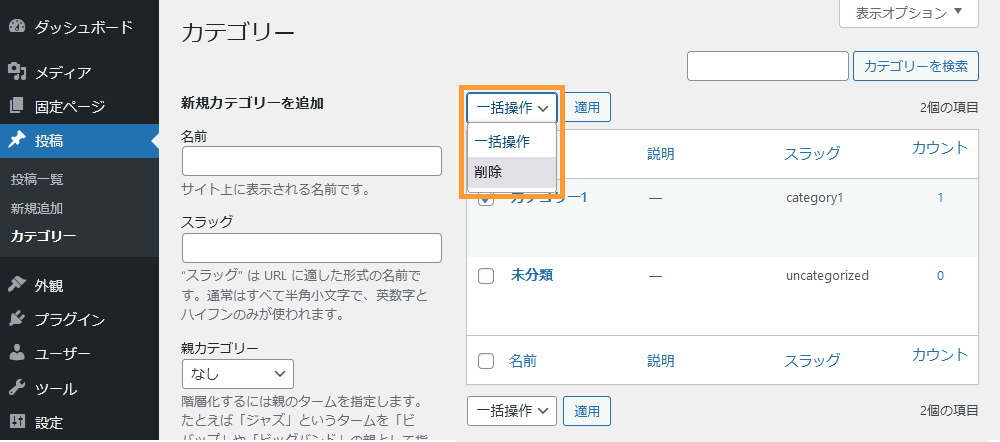
Task: Toggle select-all checkbox in table footer
Action: tap(486, 361)
